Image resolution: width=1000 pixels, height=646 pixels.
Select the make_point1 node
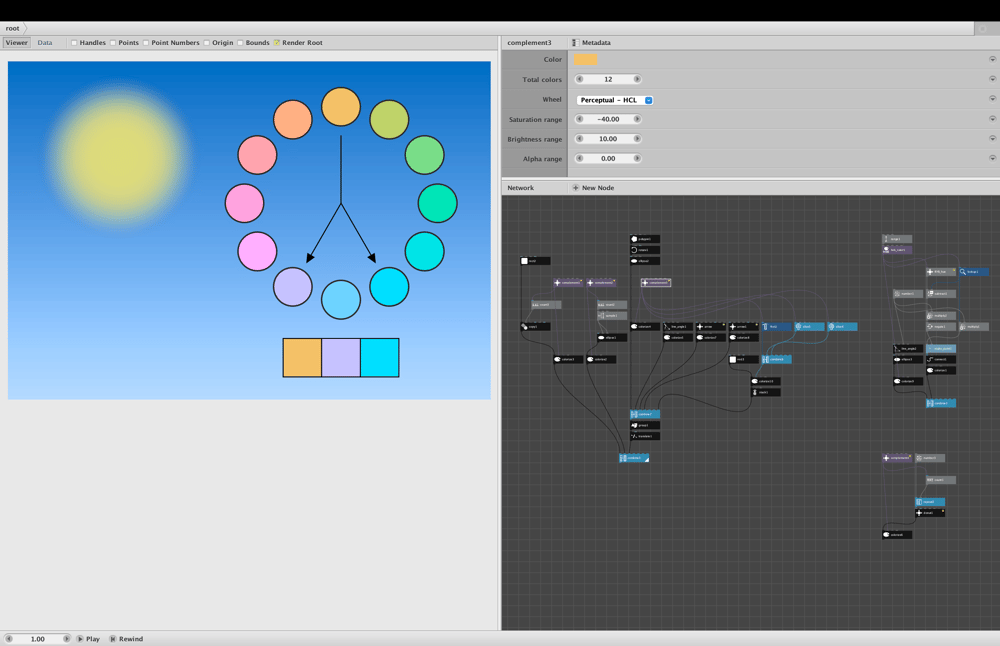coord(941,348)
